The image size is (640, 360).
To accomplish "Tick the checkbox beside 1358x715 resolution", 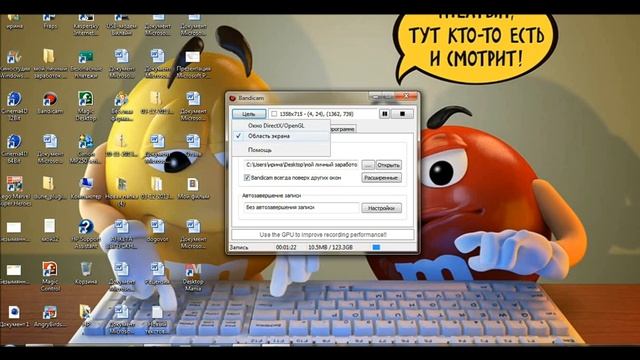I will point(274,114).
